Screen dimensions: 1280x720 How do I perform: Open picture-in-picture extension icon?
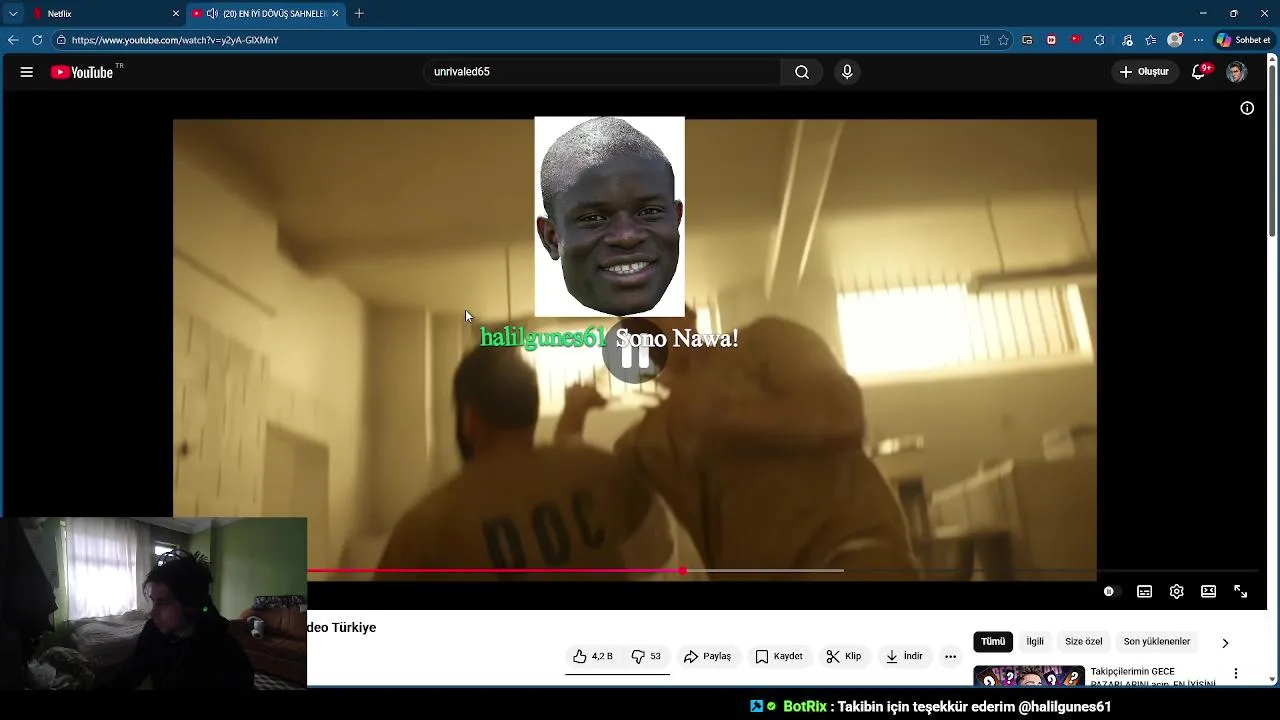pyautogui.click(x=1027, y=40)
